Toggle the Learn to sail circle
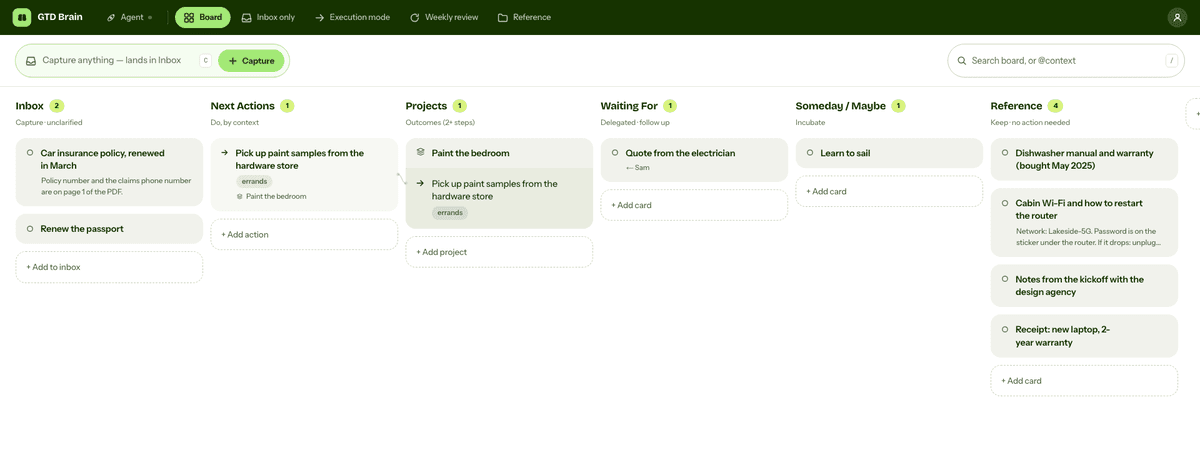1200x450 pixels. coord(810,153)
